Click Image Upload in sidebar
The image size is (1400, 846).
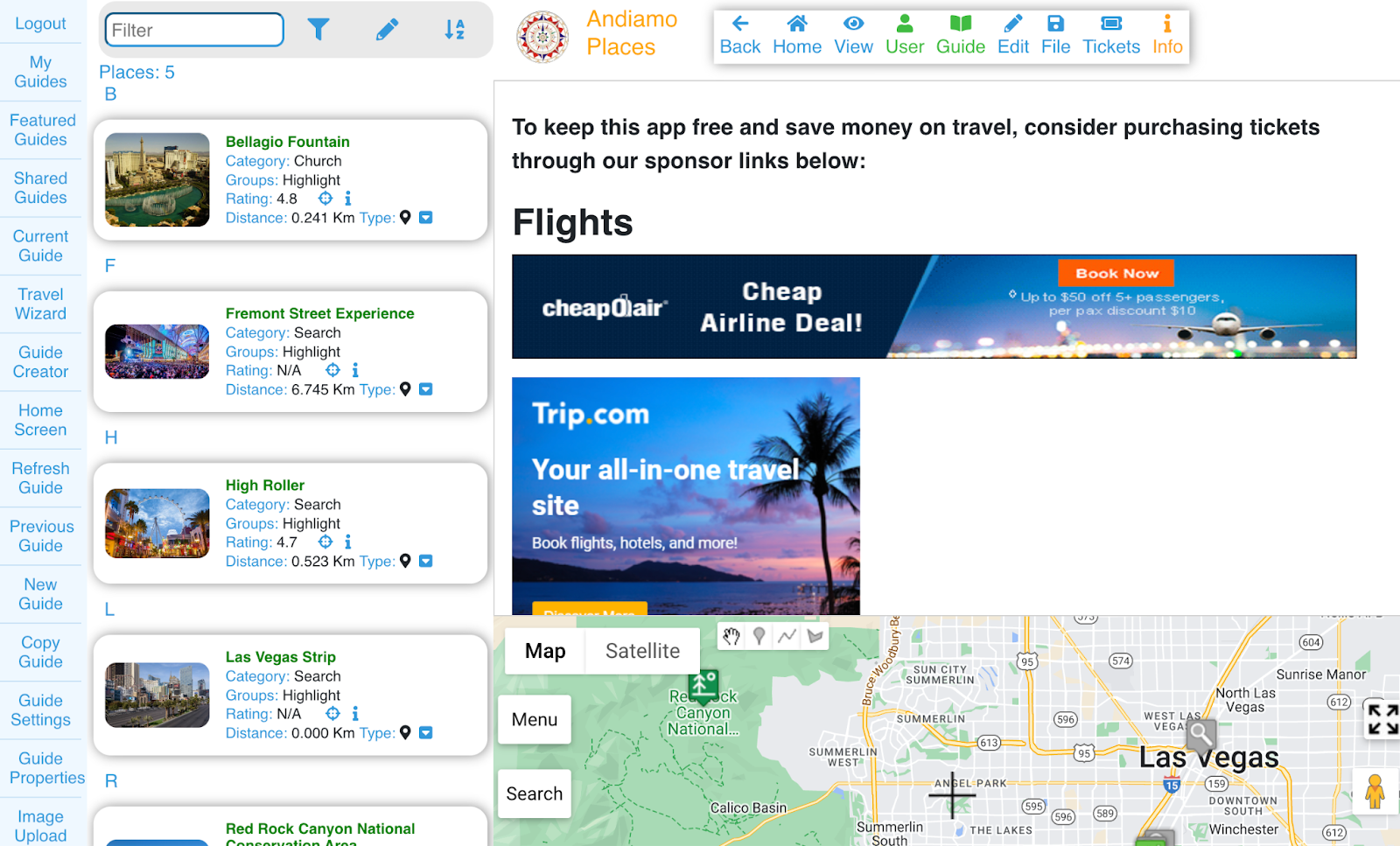pos(40,826)
